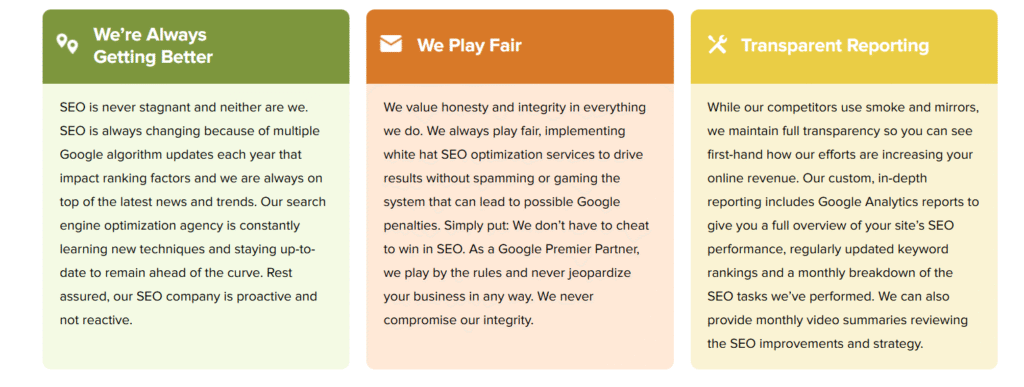Click the yellow card header banner

pyautogui.click(x=844, y=46)
